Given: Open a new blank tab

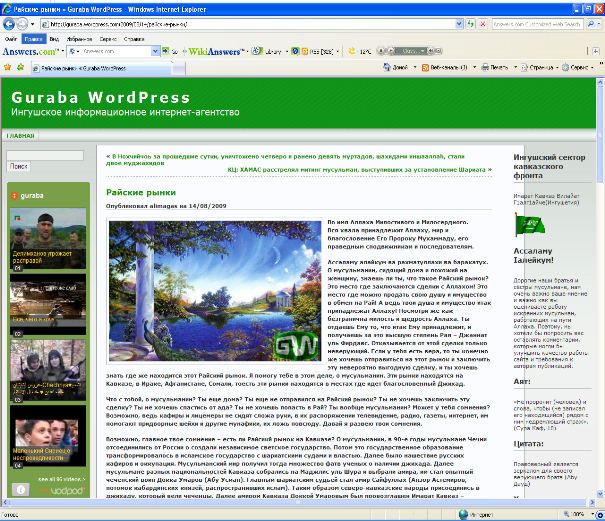Looking at the screenshot, I should point(178,69).
